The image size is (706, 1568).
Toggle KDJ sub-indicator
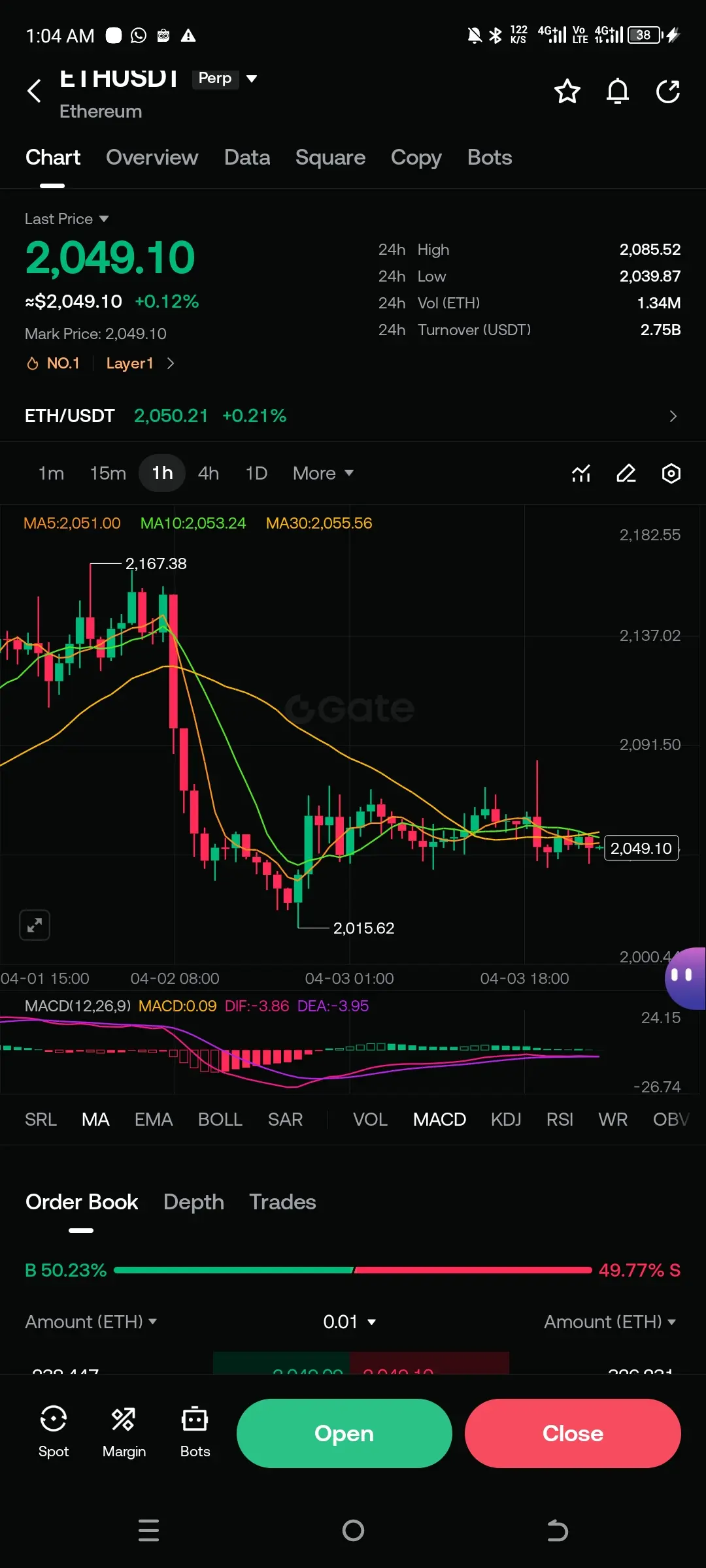tap(506, 1119)
